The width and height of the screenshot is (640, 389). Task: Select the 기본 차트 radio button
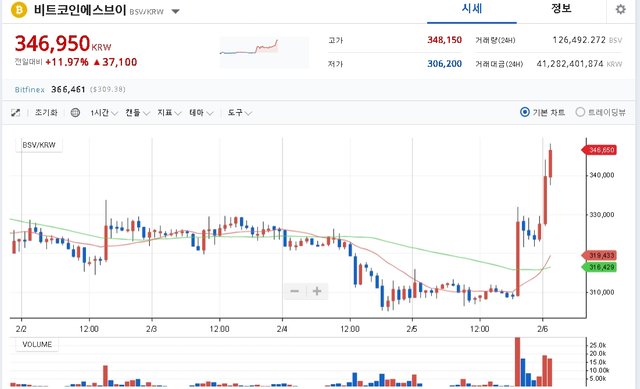click(525, 112)
